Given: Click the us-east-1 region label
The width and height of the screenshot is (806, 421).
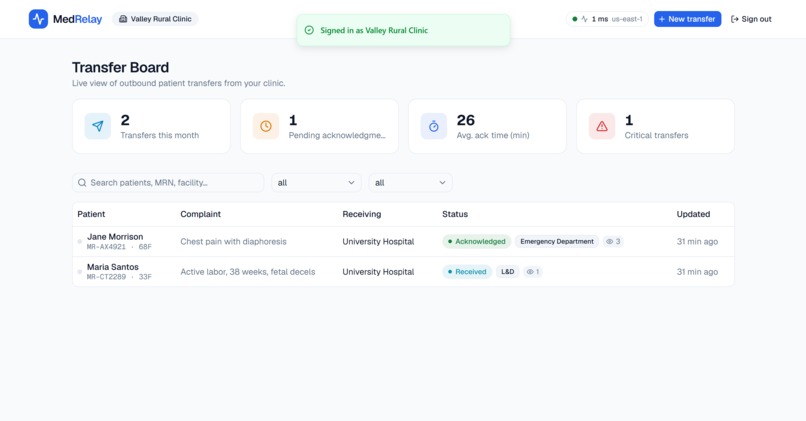Looking at the screenshot, I should tap(627, 19).
